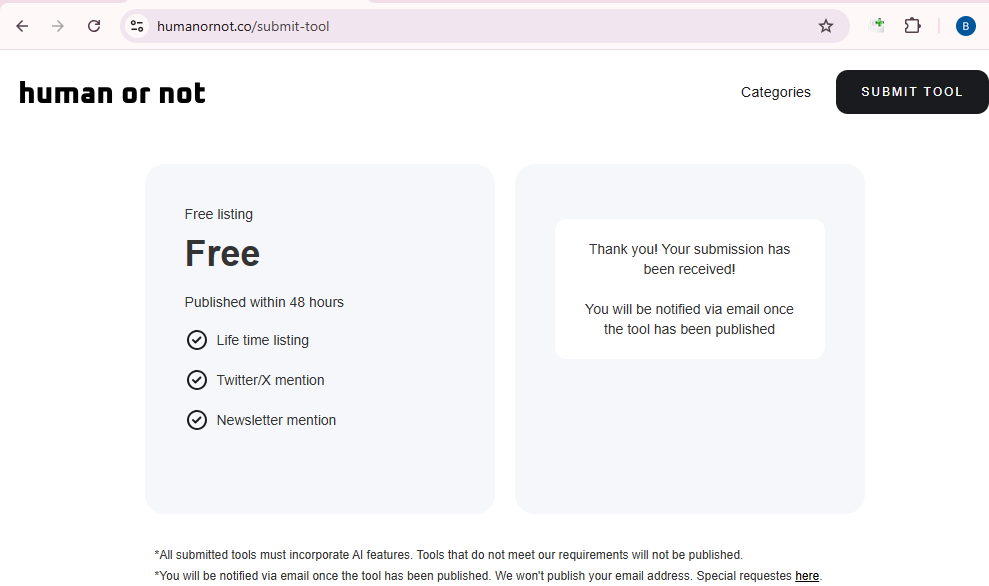Open site information icon in address bar

(x=138, y=26)
